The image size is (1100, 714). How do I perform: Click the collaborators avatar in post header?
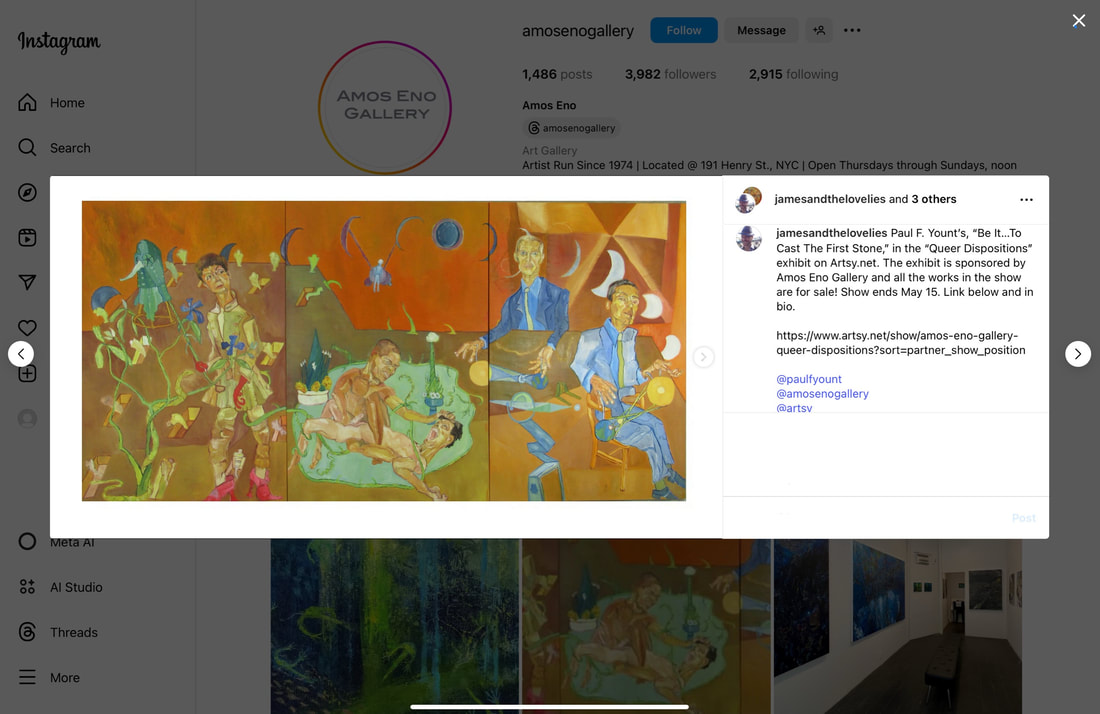pos(749,200)
